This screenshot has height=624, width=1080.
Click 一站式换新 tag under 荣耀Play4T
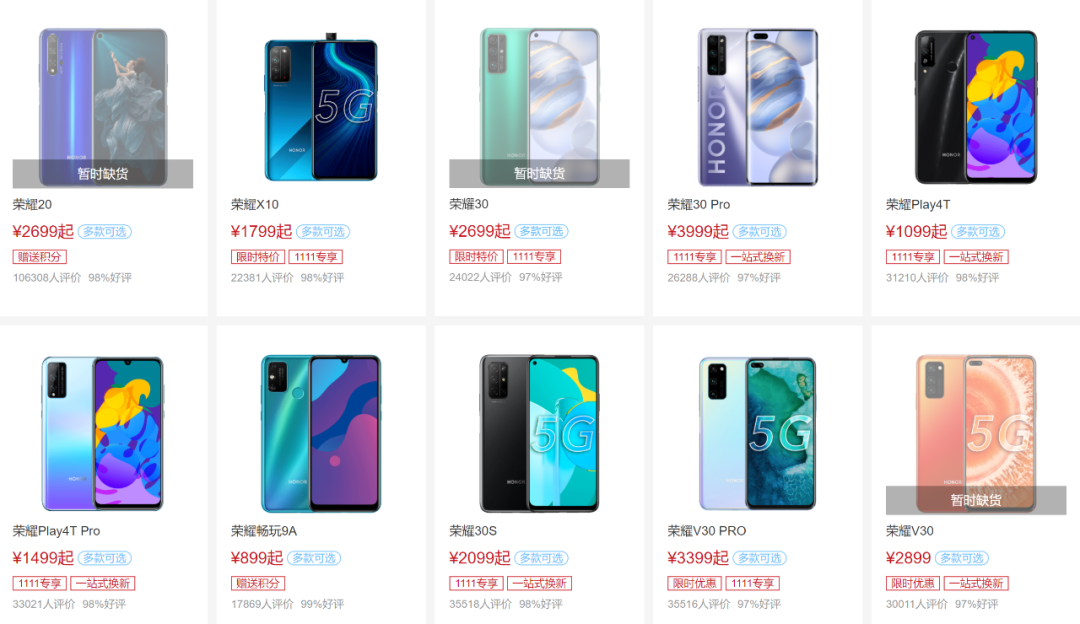[976, 257]
